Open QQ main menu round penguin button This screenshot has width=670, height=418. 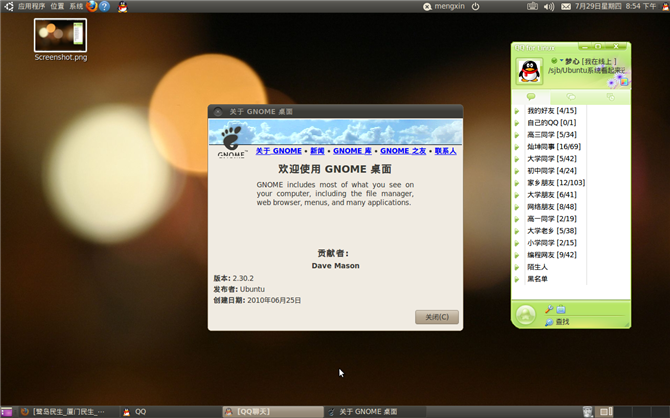click(526, 315)
